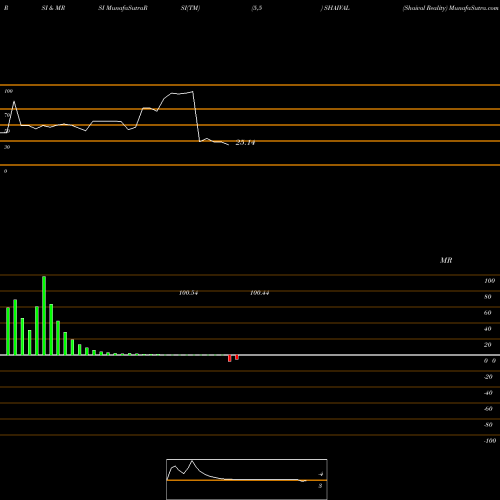Click the 'SI(TM)' header text
Image resolution: width=500 pixels, height=500 pixels.
(x=190, y=8)
